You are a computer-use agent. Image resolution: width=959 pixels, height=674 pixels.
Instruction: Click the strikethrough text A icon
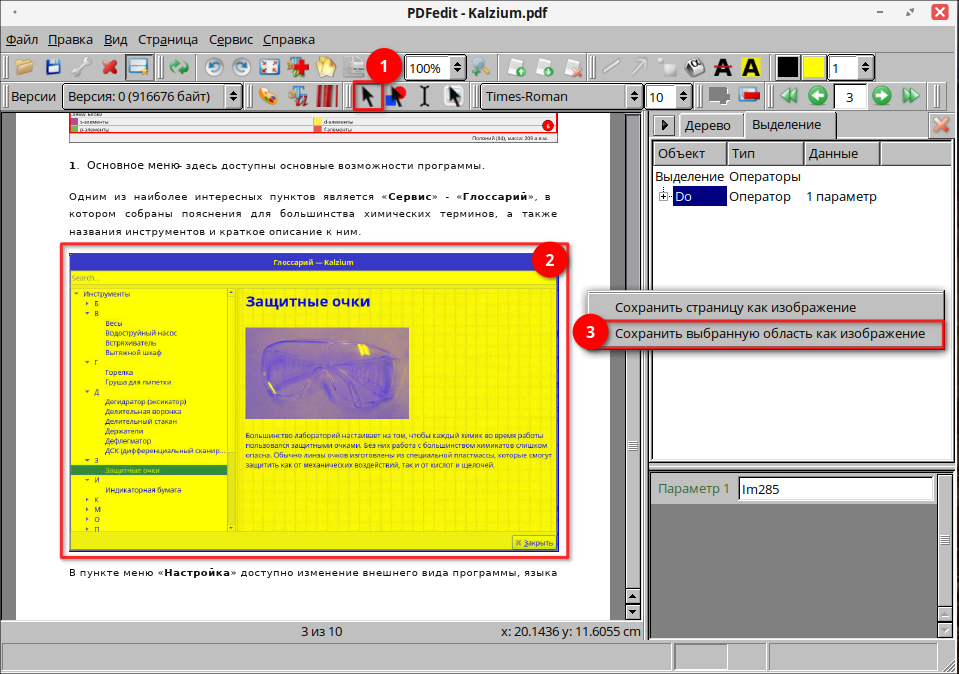724,68
